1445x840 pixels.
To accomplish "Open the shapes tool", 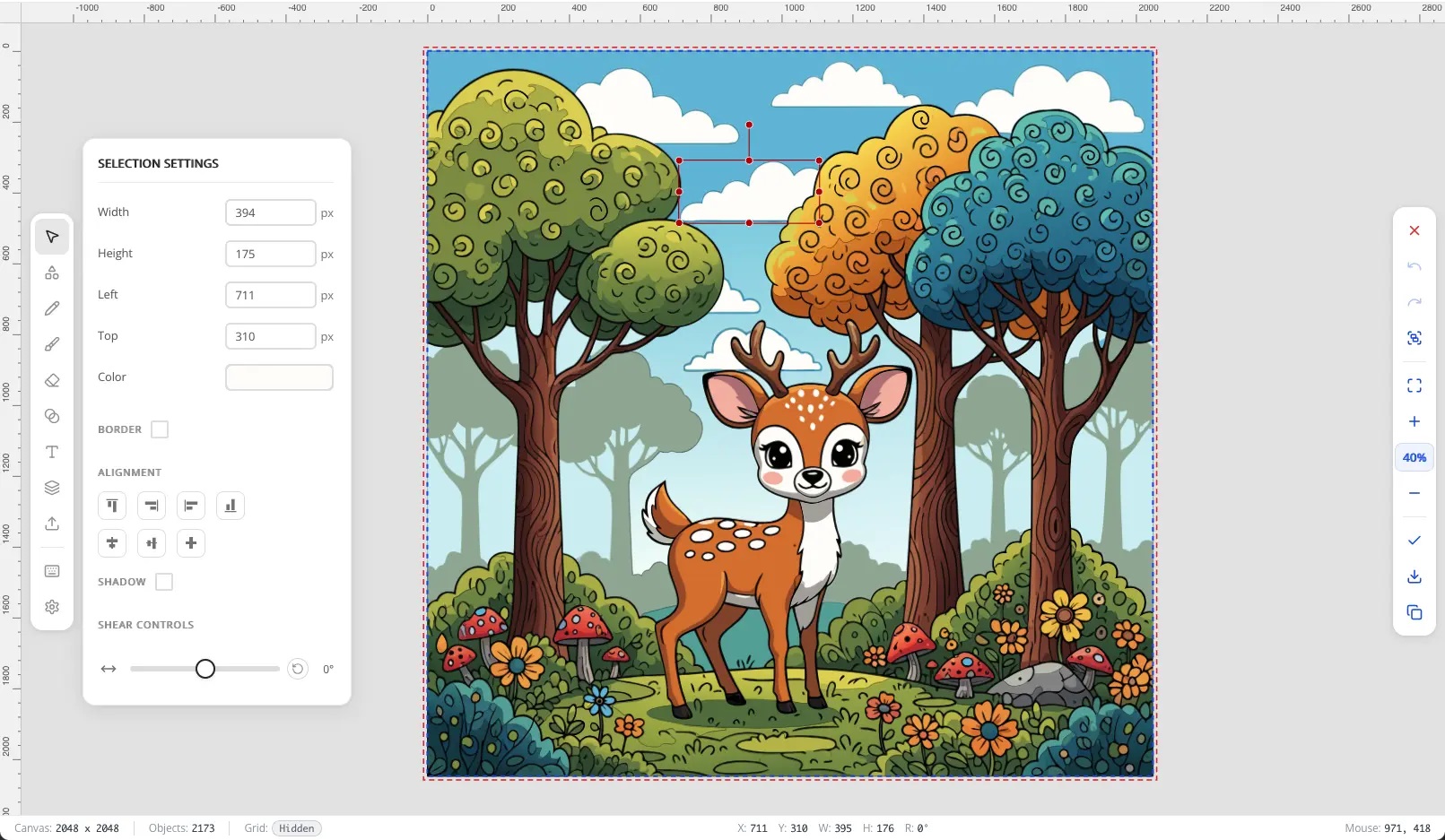I will 52,273.
